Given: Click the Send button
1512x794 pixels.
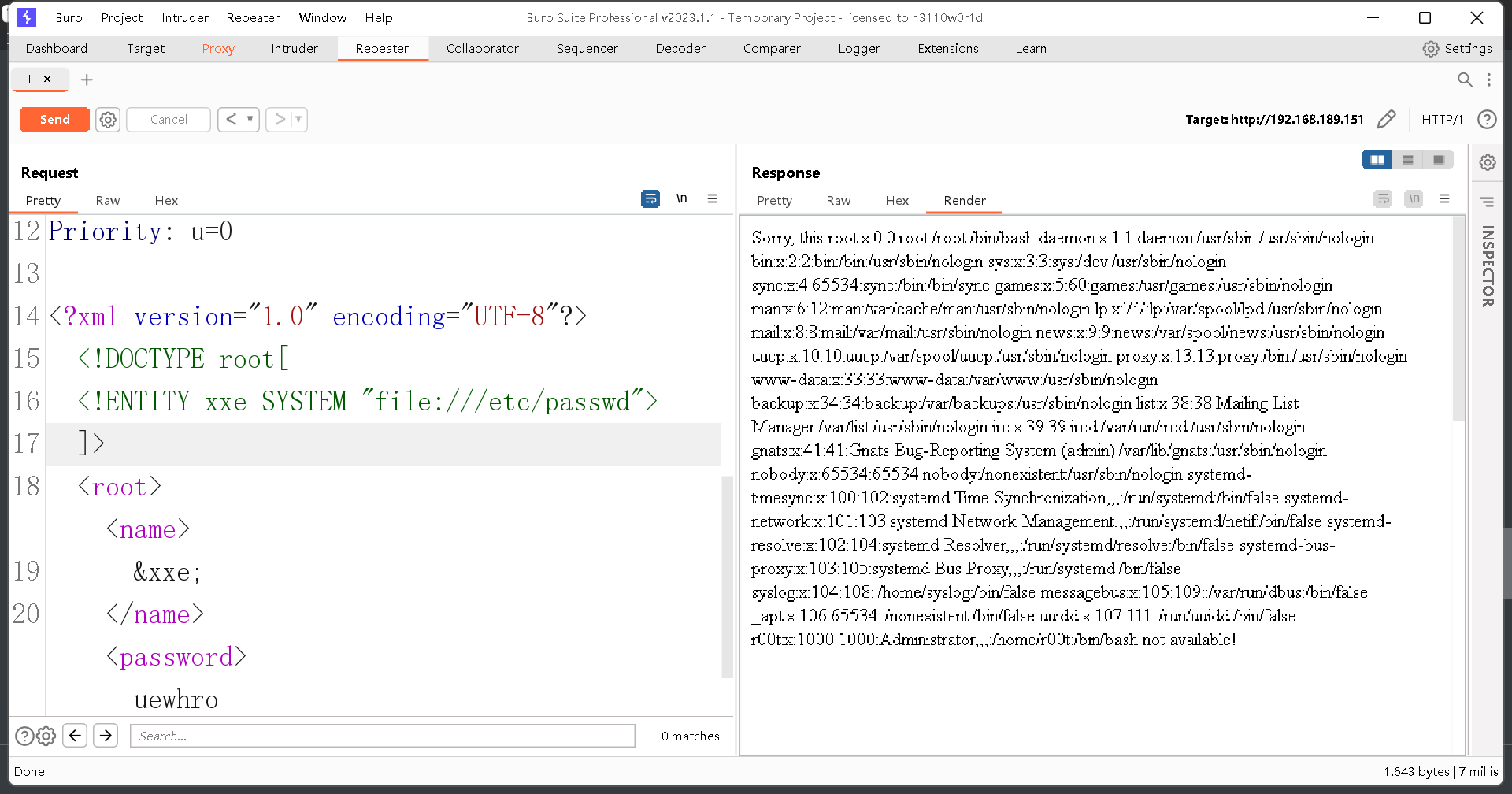Looking at the screenshot, I should [x=54, y=120].
